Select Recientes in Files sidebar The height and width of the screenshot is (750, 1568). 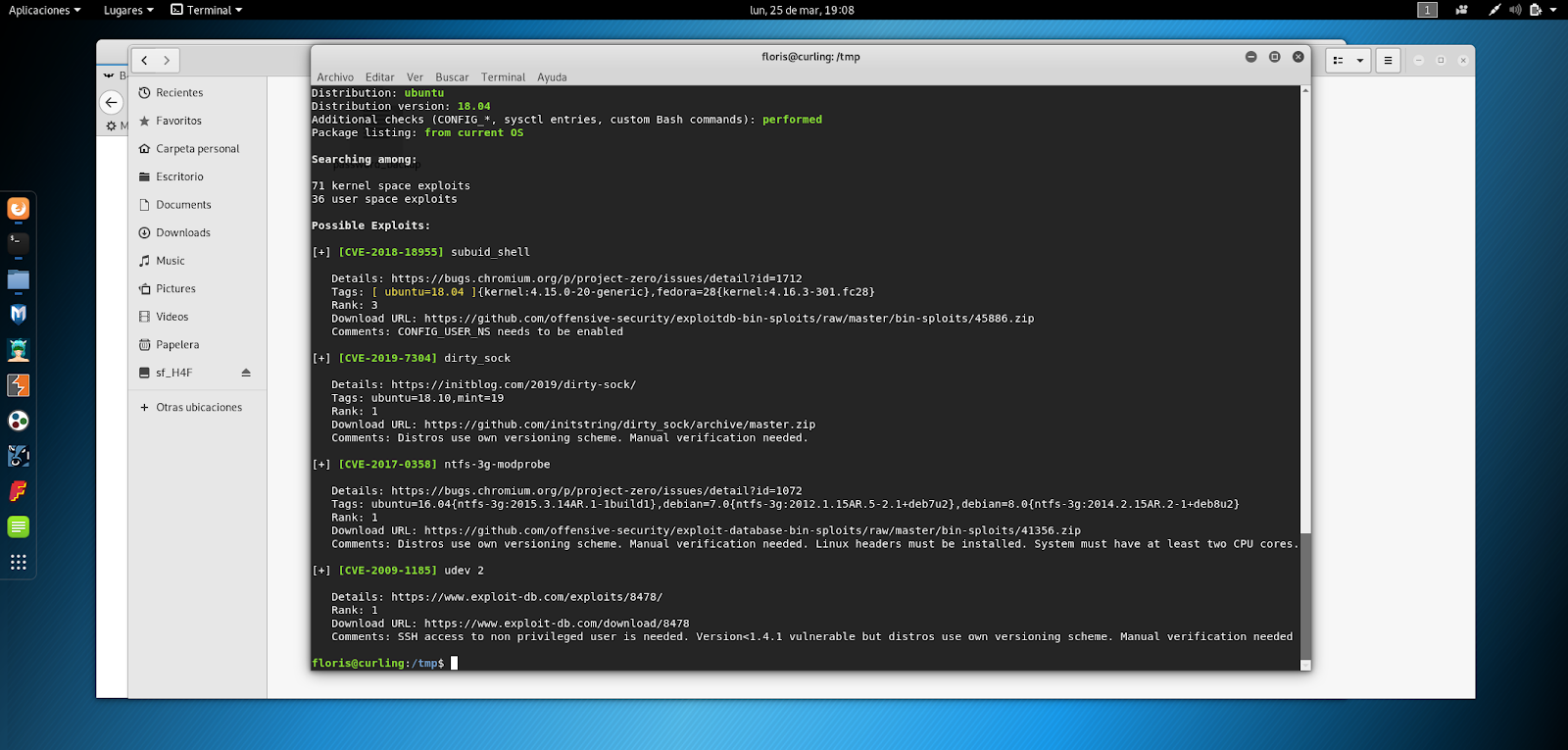point(197,92)
